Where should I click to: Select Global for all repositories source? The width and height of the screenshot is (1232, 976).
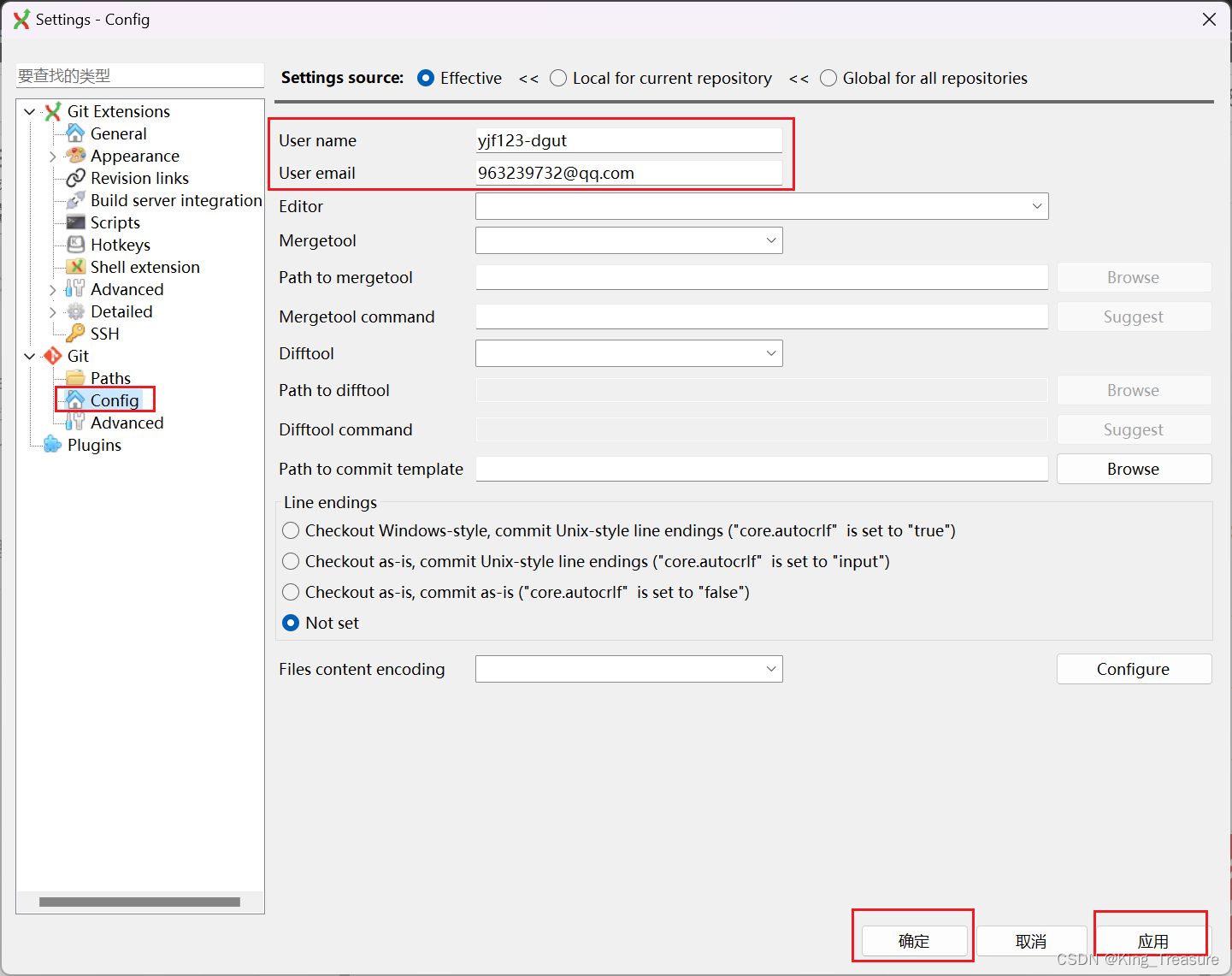pyautogui.click(x=828, y=78)
